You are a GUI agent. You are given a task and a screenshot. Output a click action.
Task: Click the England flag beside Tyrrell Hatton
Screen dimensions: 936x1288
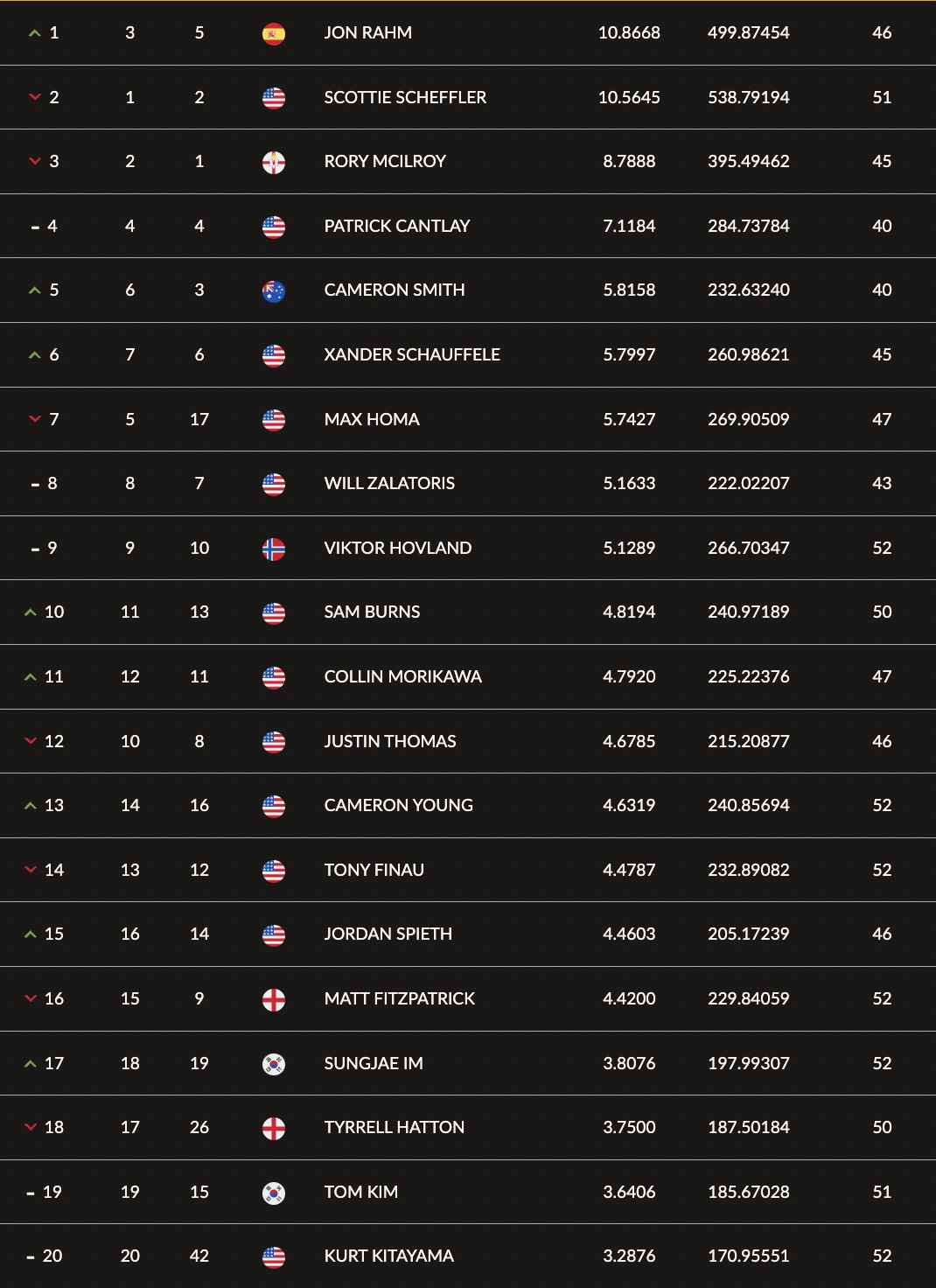pos(274,1128)
